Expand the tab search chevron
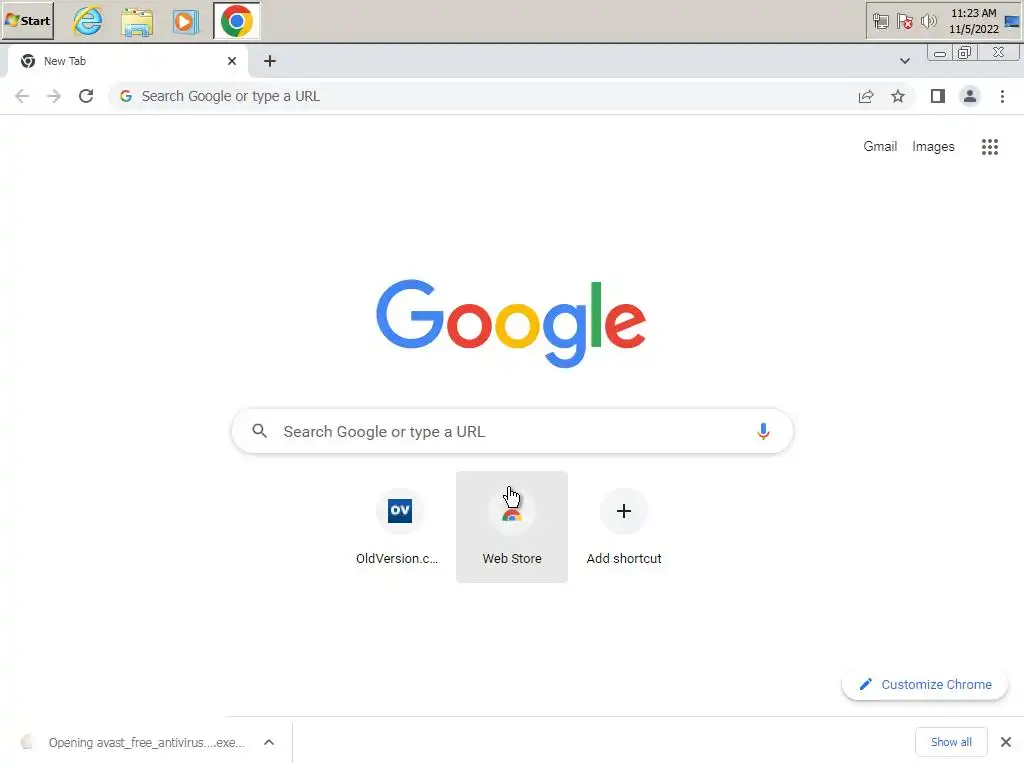Viewport: 1024px width, 768px height. coord(904,61)
